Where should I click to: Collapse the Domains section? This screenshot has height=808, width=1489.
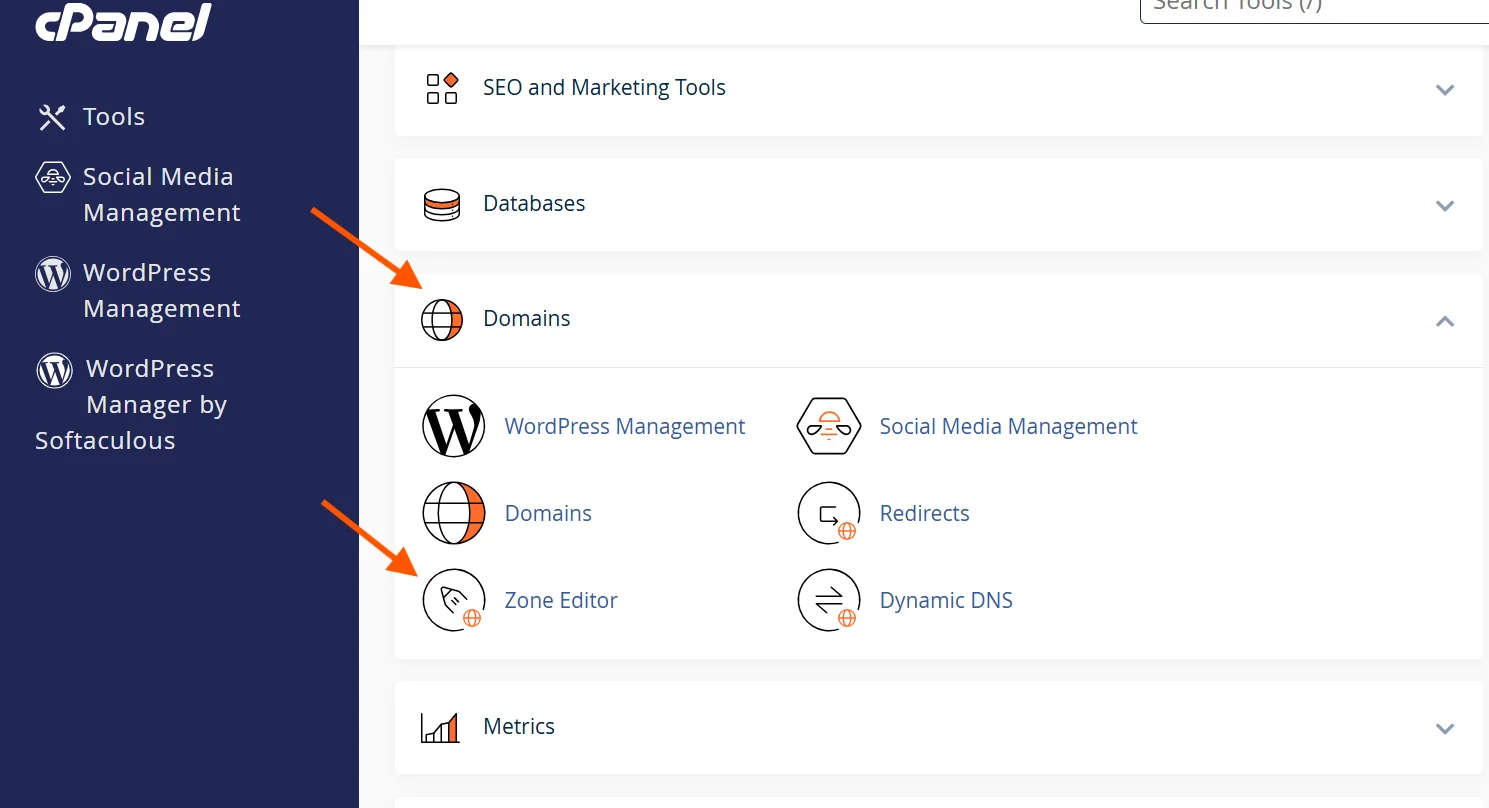click(x=1444, y=321)
